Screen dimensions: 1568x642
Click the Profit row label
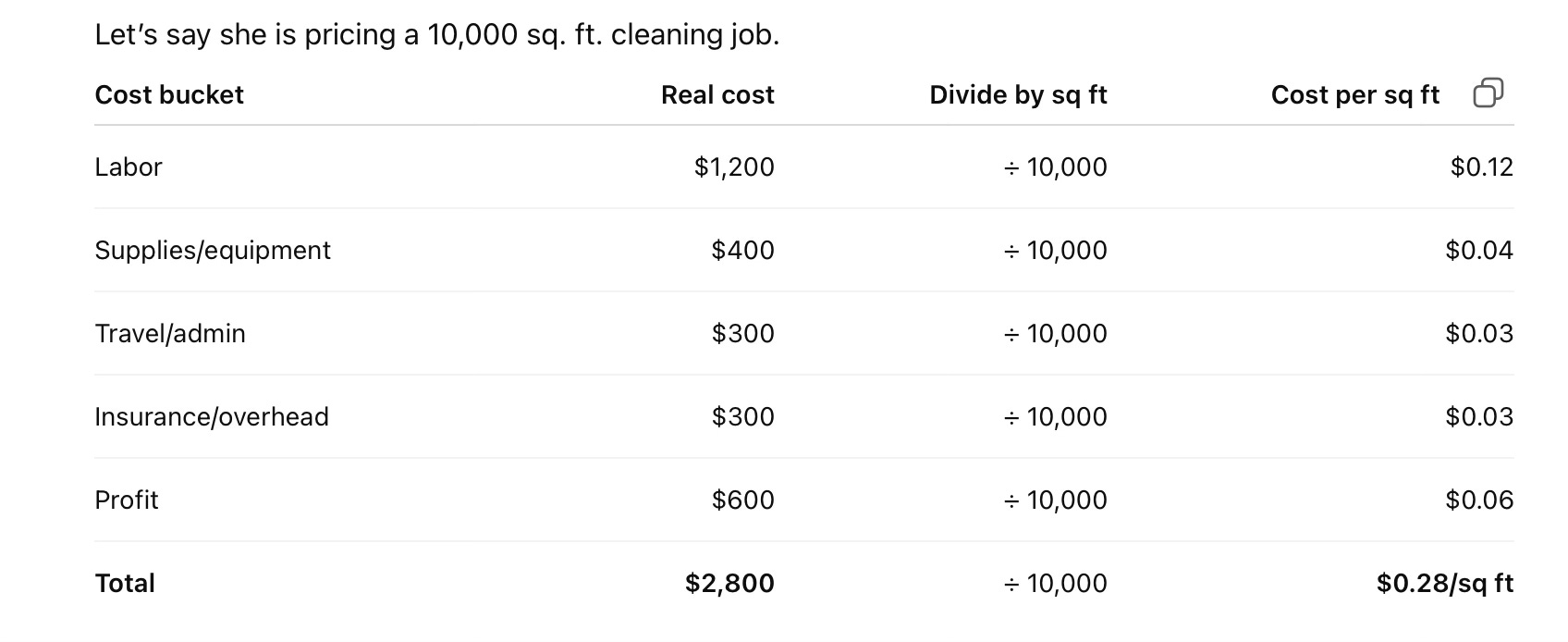click(x=127, y=500)
